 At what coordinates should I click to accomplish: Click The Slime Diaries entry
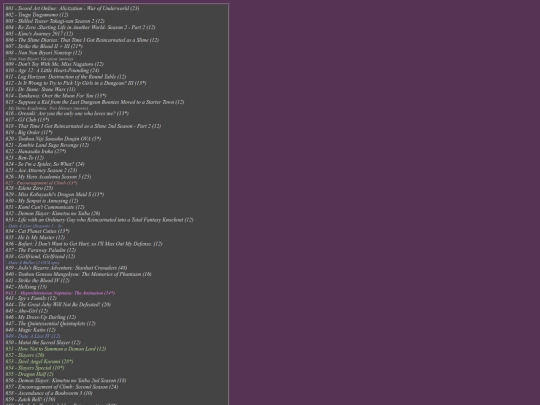[x=82, y=40]
